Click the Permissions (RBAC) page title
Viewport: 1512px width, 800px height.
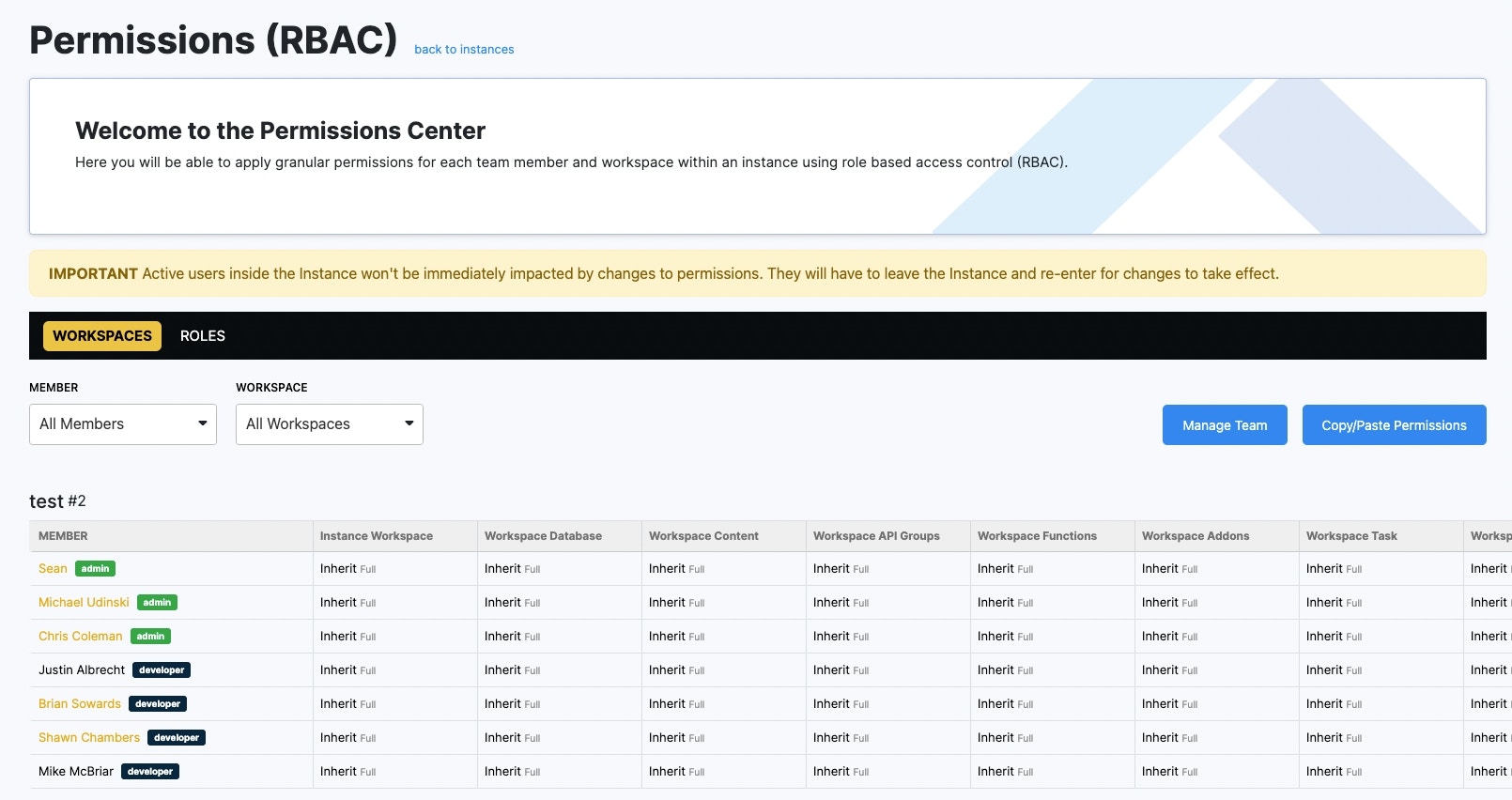click(213, 40)
